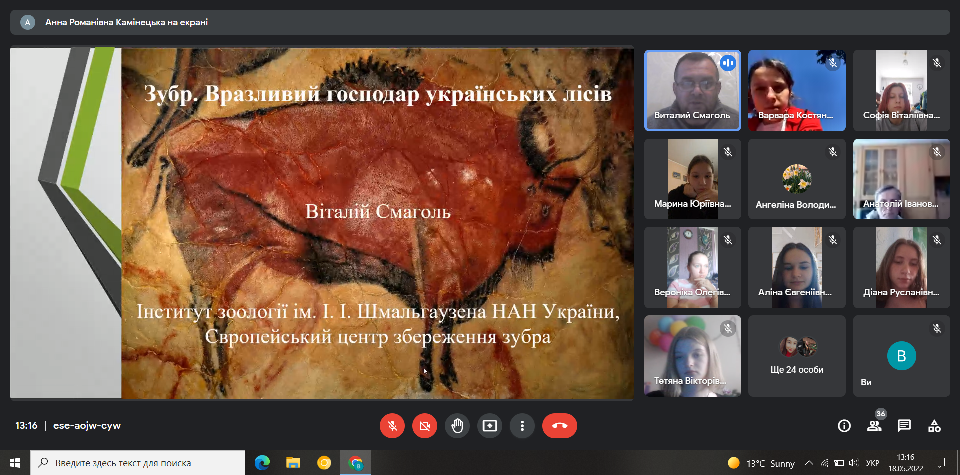Switch keyboard language indicator УКР
960x475 pixels.
click(874, 463)
